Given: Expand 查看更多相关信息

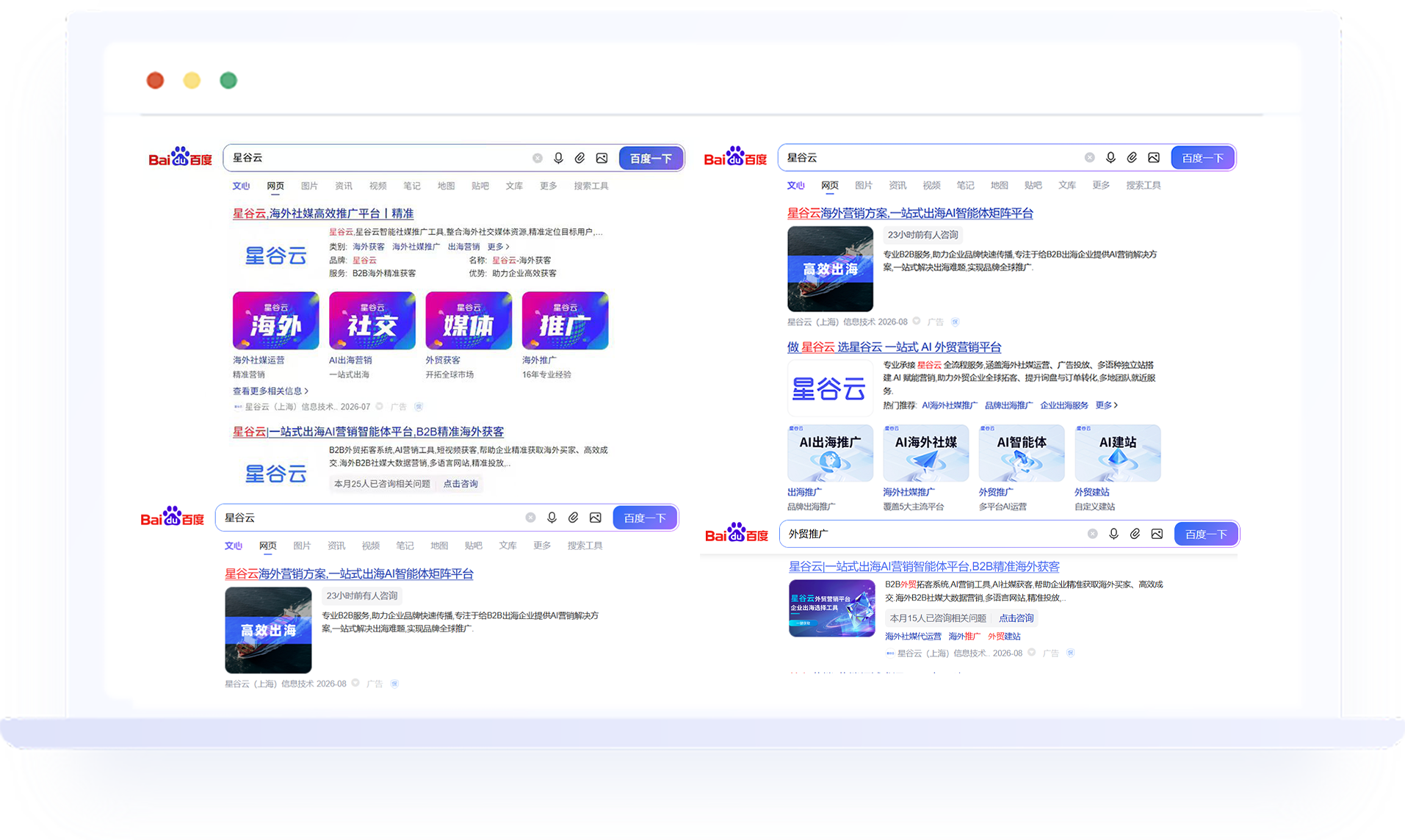Looking at the screenshot, I should point(270,391).
